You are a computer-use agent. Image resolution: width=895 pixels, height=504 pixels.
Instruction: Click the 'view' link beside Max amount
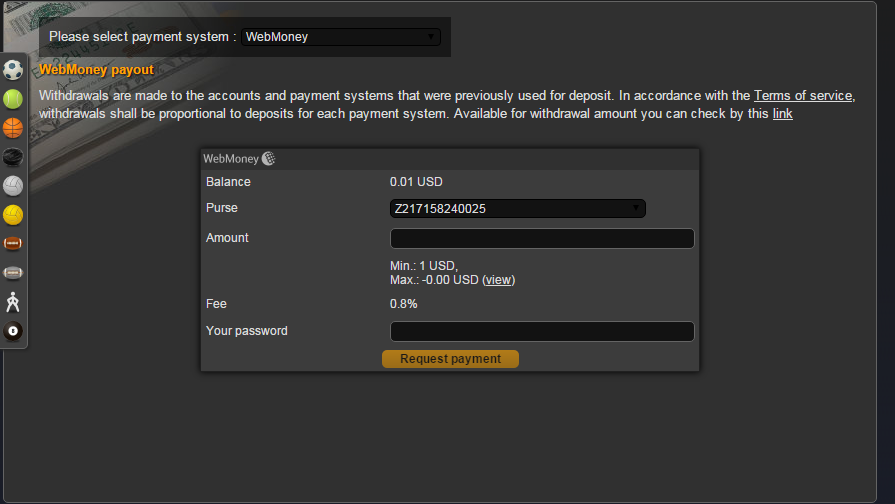pyautogui.click(x=498, y=280)
